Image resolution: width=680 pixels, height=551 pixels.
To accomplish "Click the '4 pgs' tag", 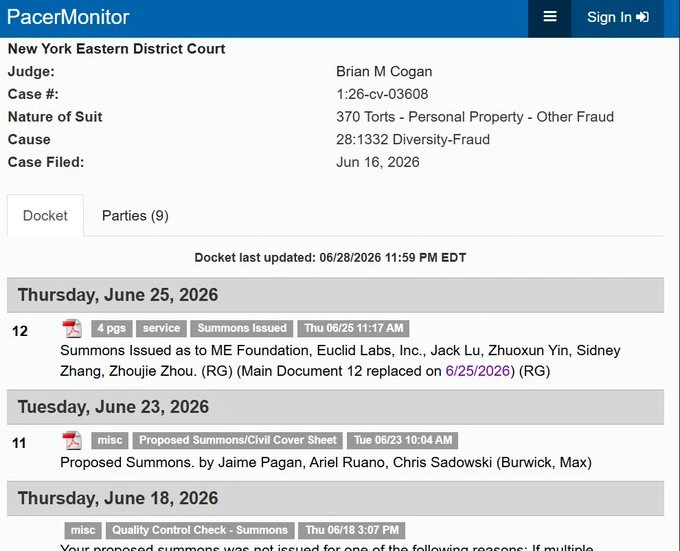I will pyautogui.click(x=111, y=328).
